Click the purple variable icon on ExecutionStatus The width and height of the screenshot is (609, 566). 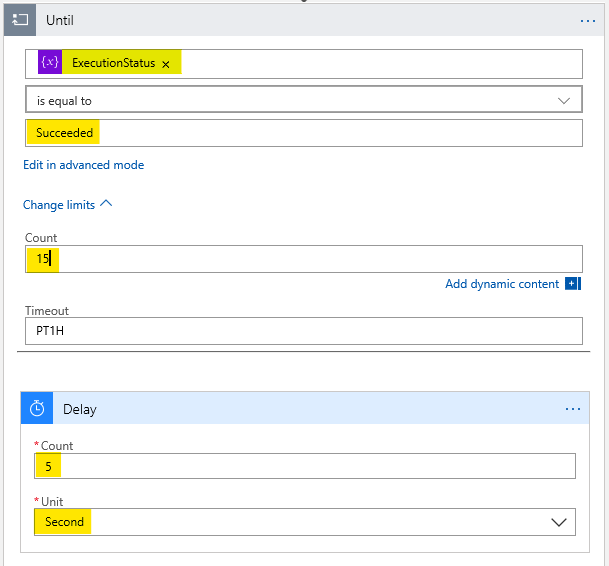pyautogui.click(x=49, y=63)
